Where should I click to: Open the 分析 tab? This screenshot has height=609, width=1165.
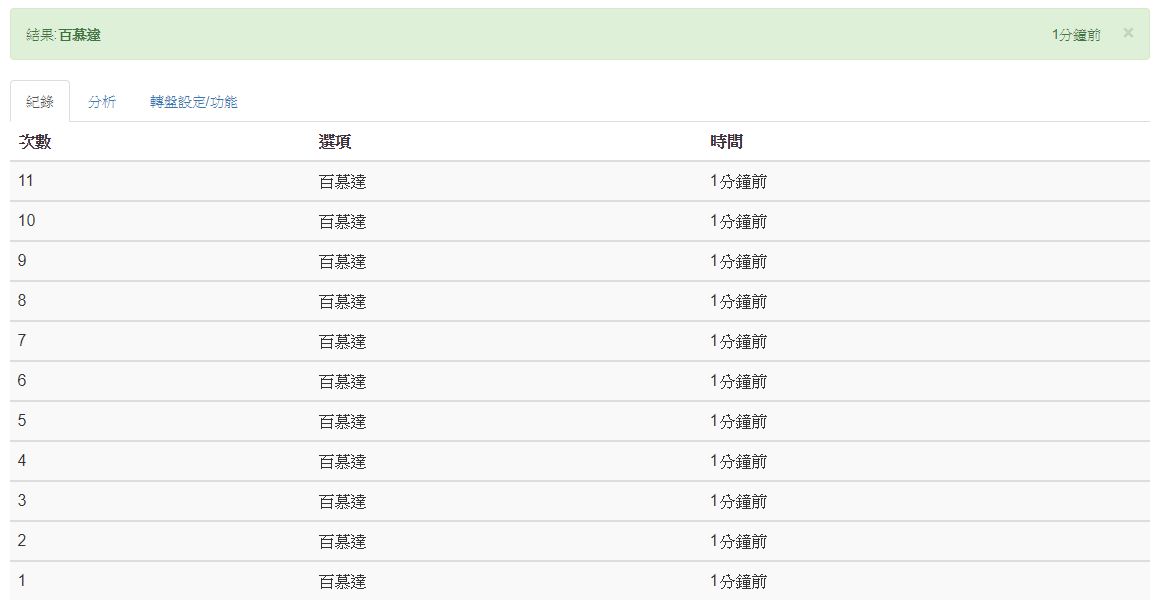pos(102,102)
